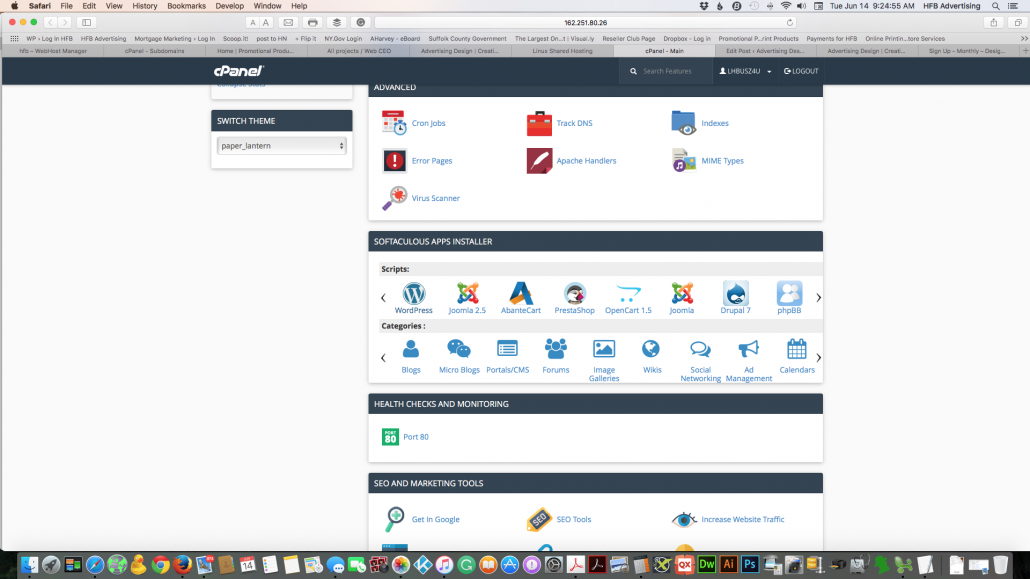
Task: Open Photoshop from the Dock
Action: coord(750,565)
